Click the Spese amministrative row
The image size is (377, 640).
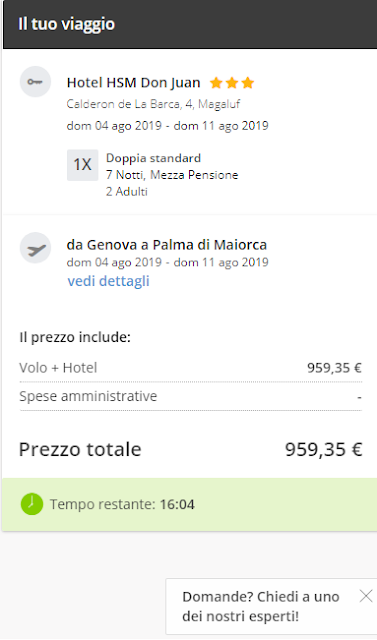191,396
